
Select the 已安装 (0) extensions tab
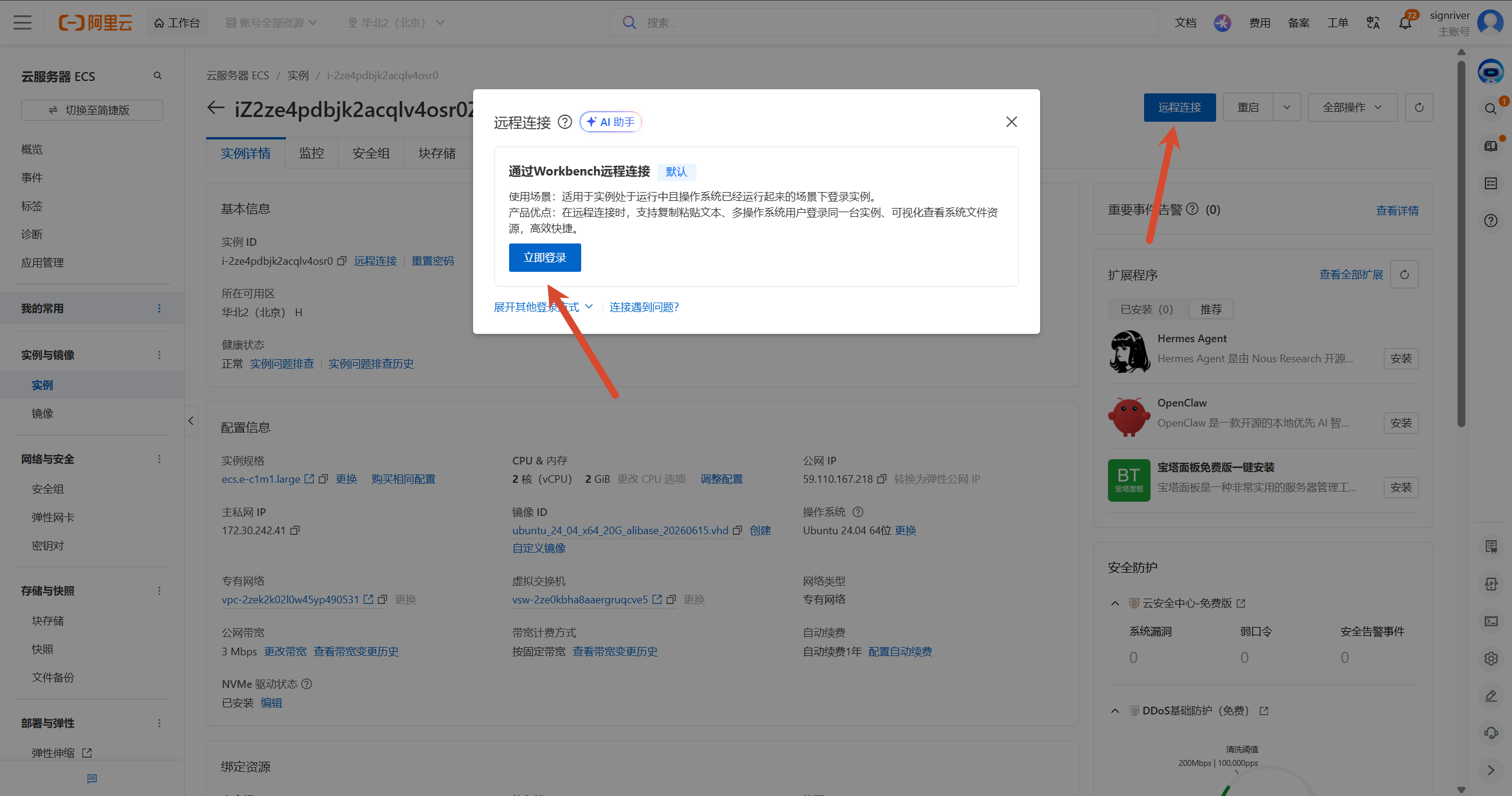1146,310
